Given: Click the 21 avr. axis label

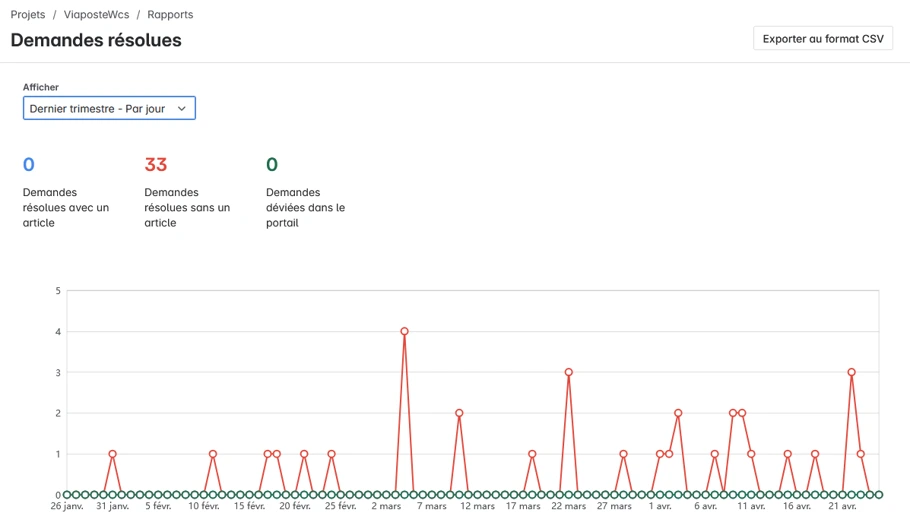Looking at the screenshot, I should point(842,506).
